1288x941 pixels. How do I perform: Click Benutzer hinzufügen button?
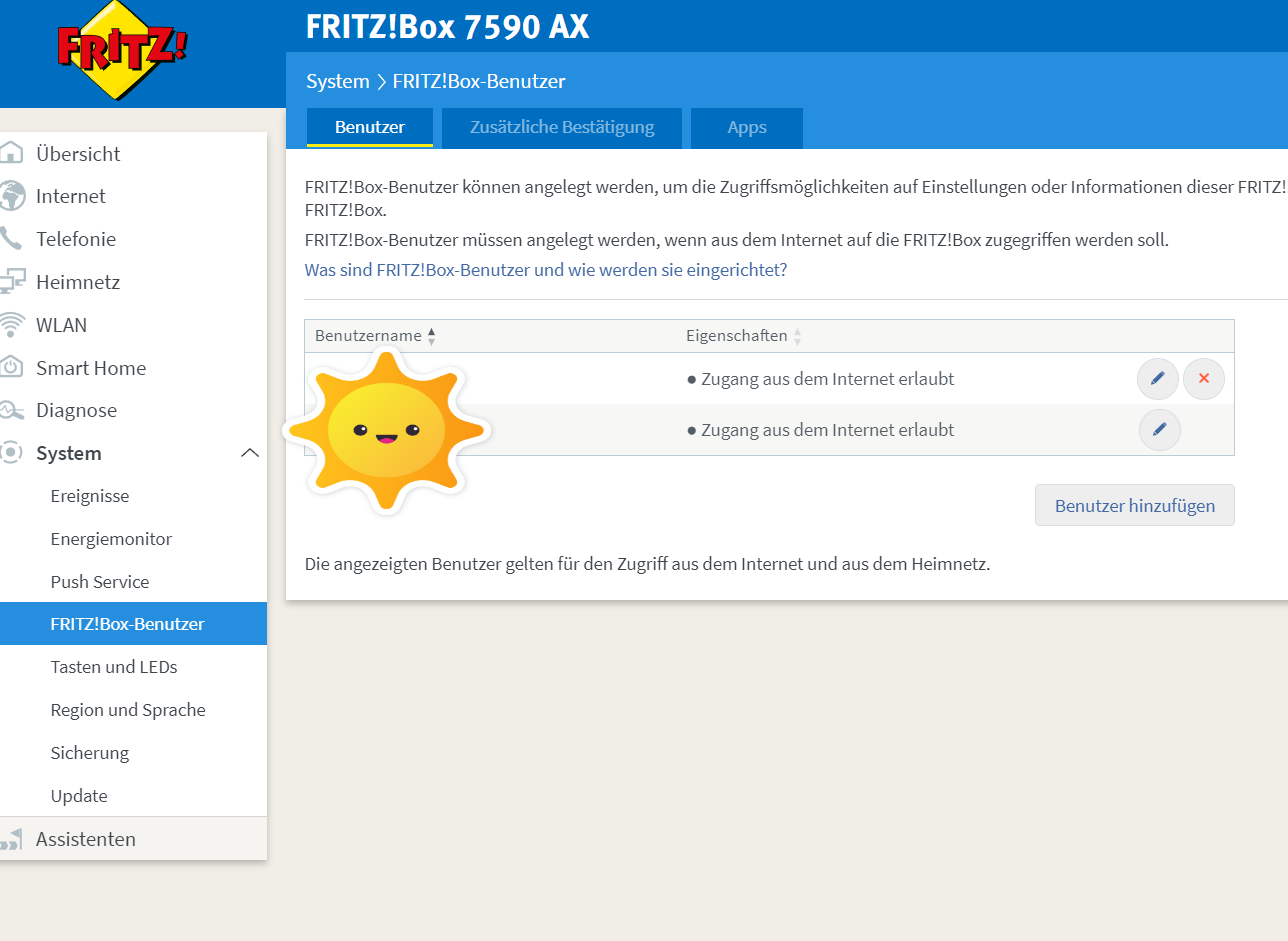pyautogui.click(x=1135, y=505)
